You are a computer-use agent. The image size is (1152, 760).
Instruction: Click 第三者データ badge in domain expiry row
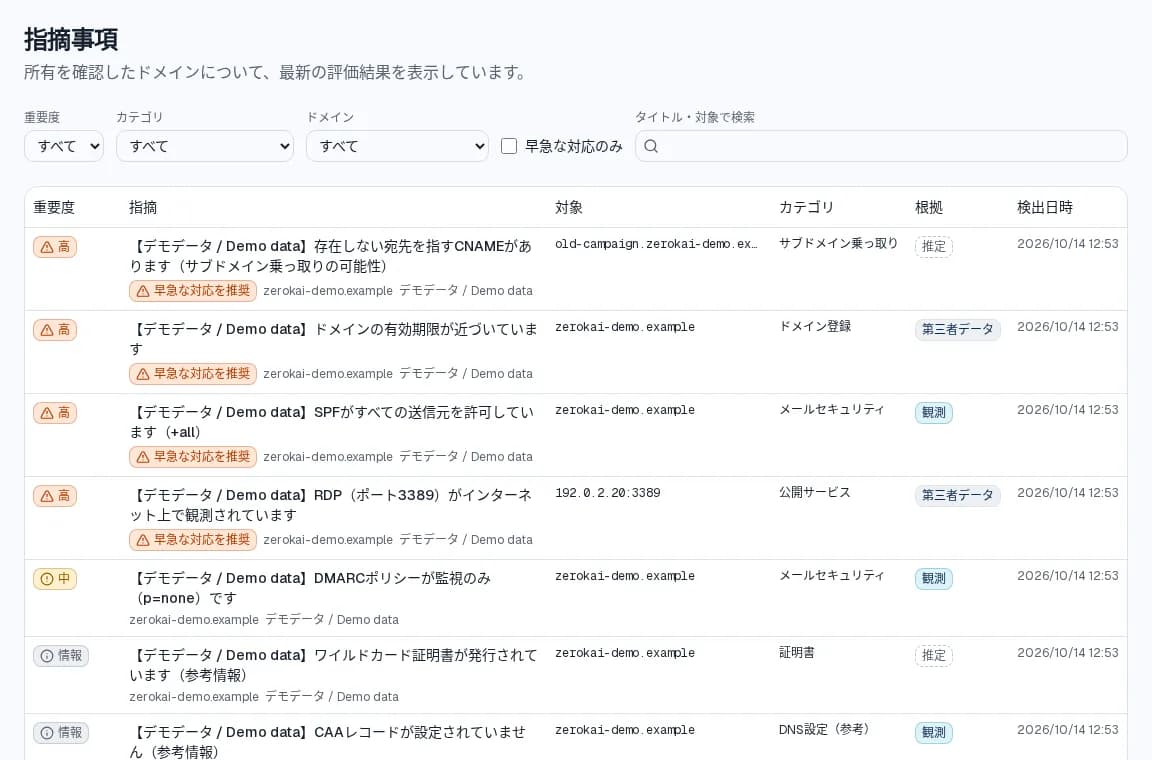pos(957,329)
